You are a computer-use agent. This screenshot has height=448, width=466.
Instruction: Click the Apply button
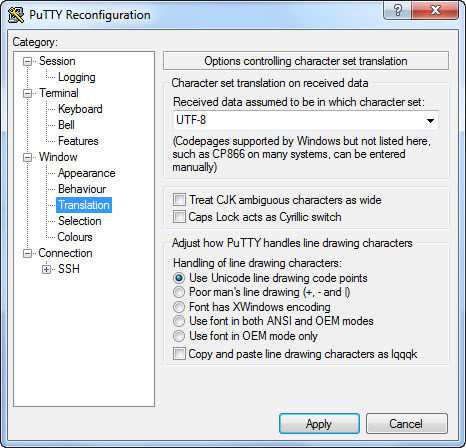tap(319, 424)
